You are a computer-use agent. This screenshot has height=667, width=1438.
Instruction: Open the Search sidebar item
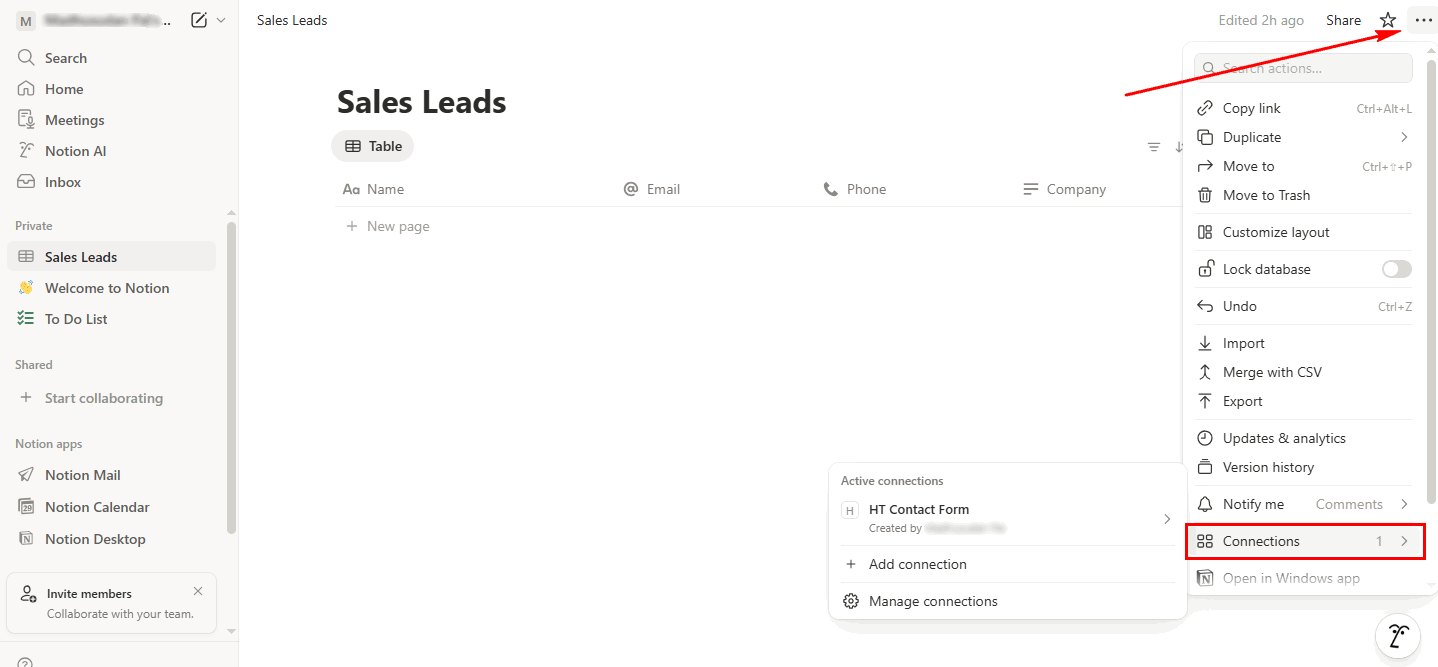pyautogui.click(x=66, y=57)
